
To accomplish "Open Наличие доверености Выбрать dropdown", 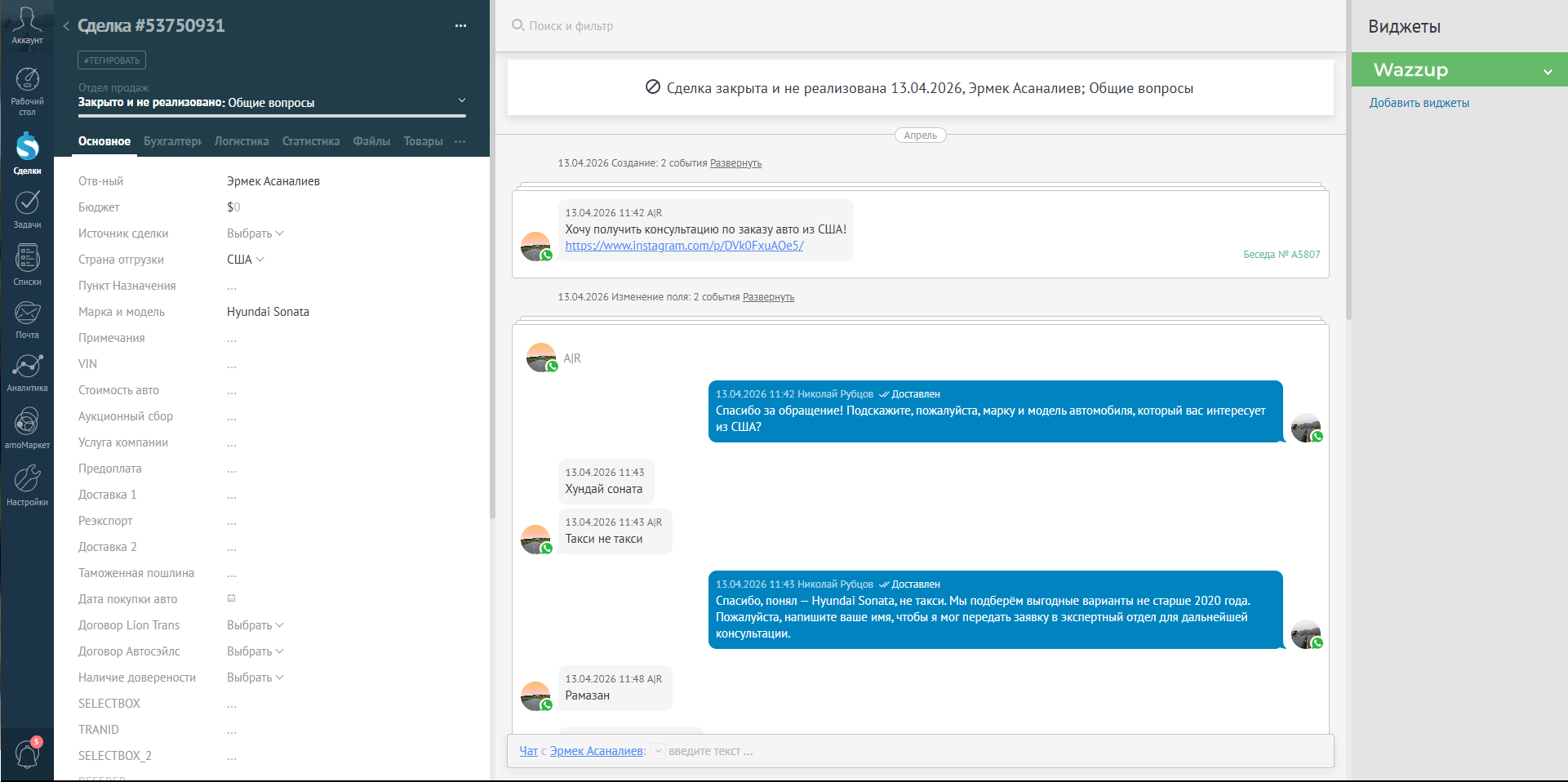I will pyautogui.click(x=255, y=678).
